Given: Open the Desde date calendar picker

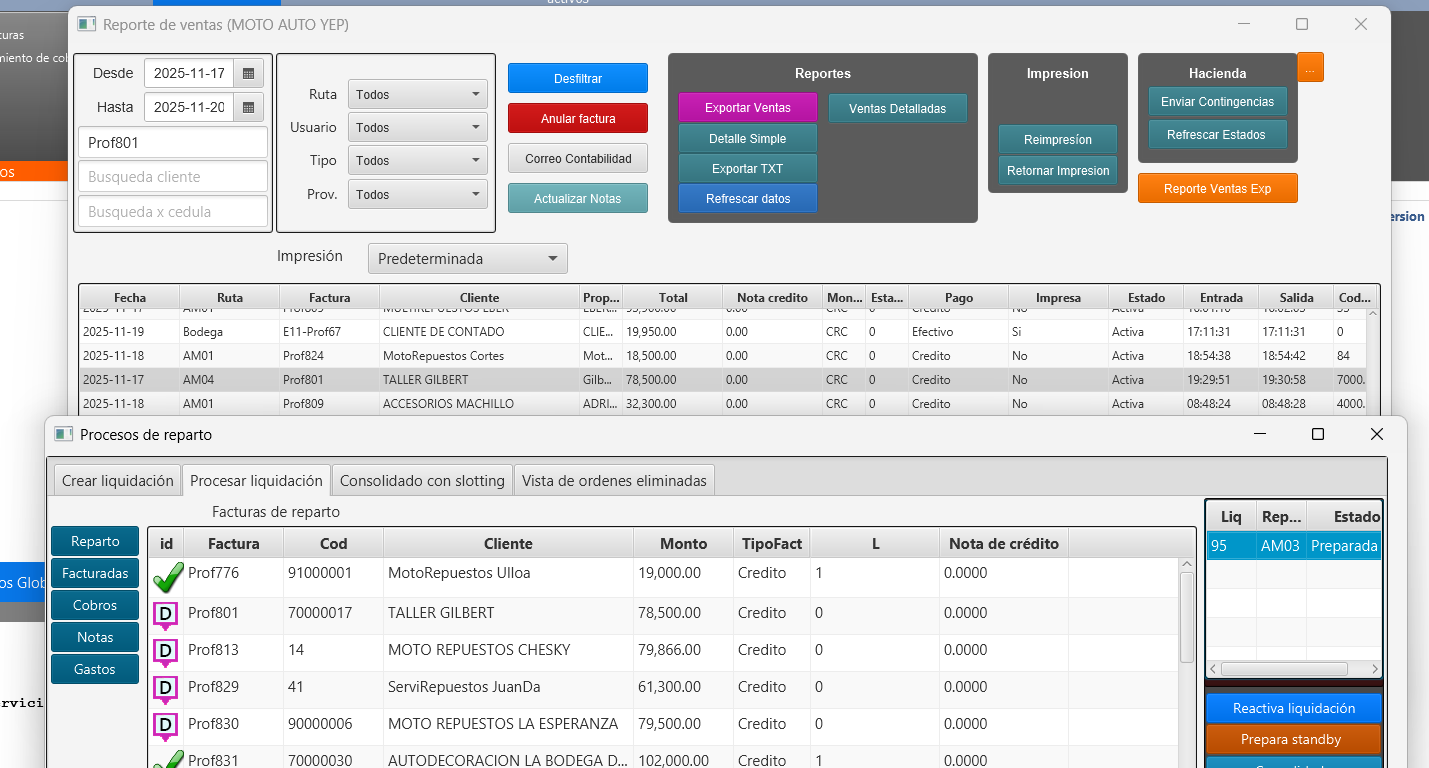Looking at the screenshot, I should [248, 74].
